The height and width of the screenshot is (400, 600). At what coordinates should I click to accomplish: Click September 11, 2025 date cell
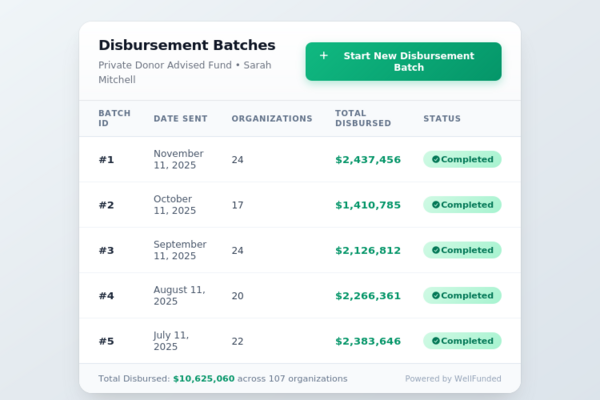tap(180, 250)
